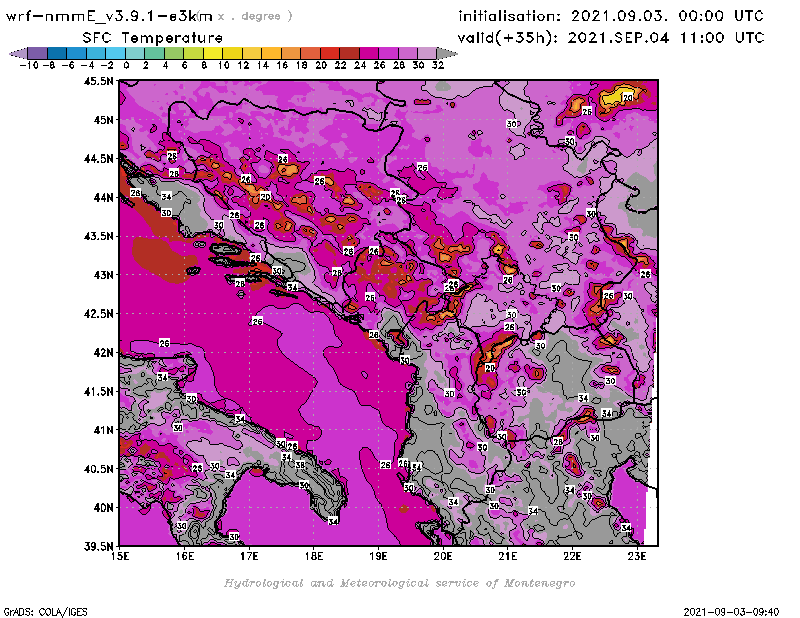Click the dark red legend swatch between 22 and 24
Screen dimensions: 800x618
(x=349, y=53)
